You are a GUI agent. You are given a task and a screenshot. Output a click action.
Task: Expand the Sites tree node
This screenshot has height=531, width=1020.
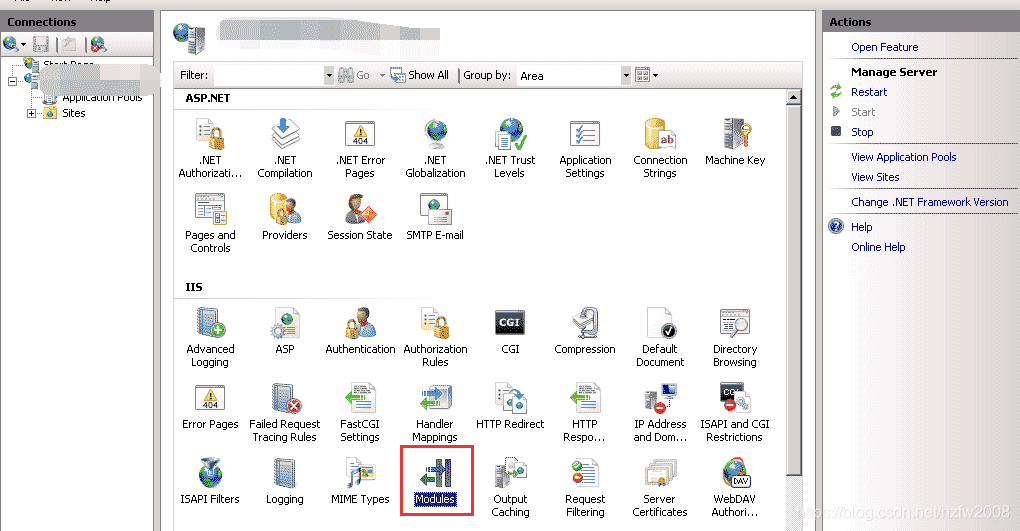(31, 114)
